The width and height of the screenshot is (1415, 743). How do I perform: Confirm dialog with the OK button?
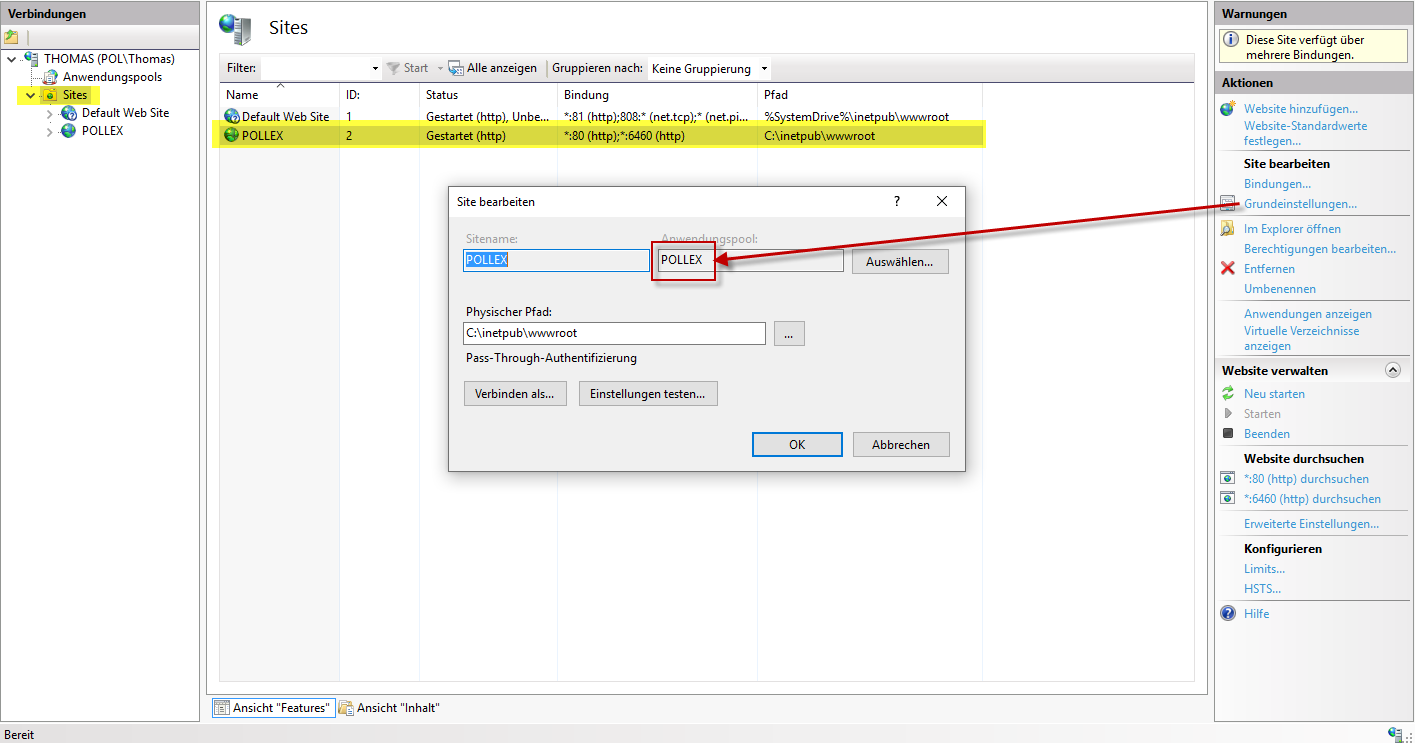coord(796,445)
